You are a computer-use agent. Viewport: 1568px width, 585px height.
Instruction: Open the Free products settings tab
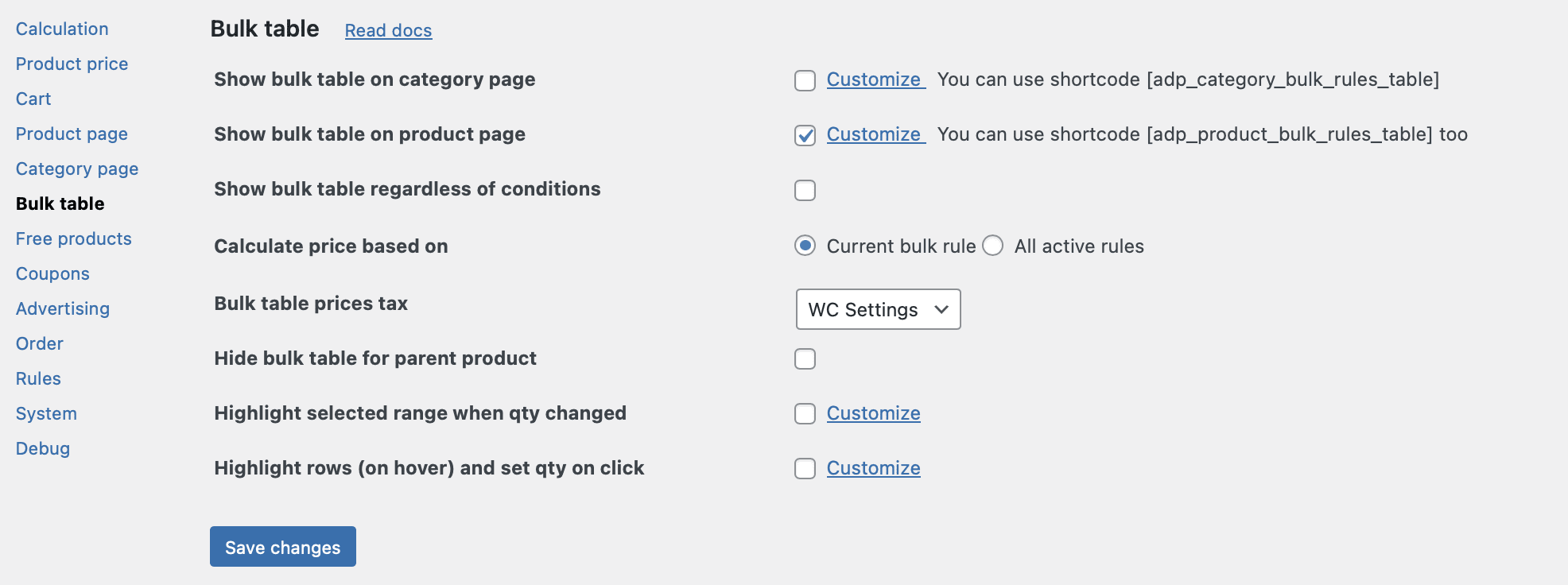(x=73, y=238)
